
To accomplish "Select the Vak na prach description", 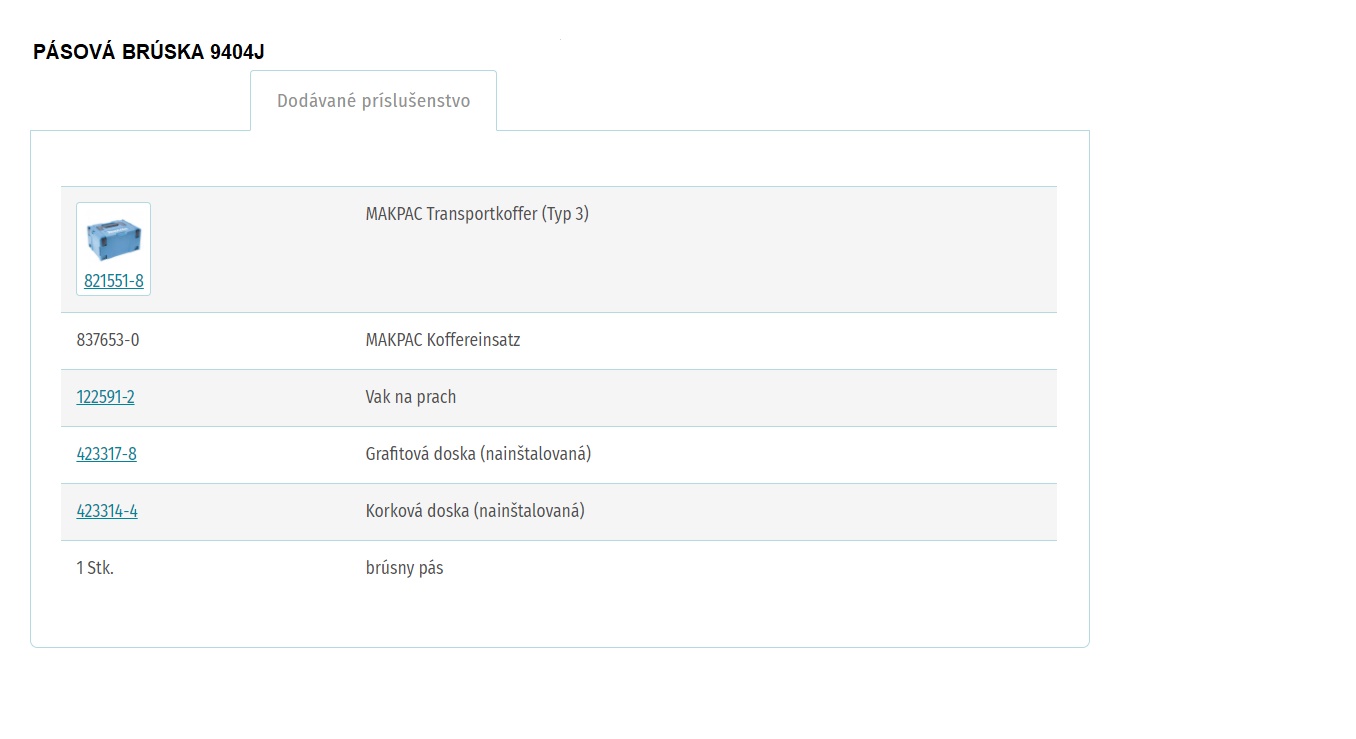I will (x=411, y=397).
